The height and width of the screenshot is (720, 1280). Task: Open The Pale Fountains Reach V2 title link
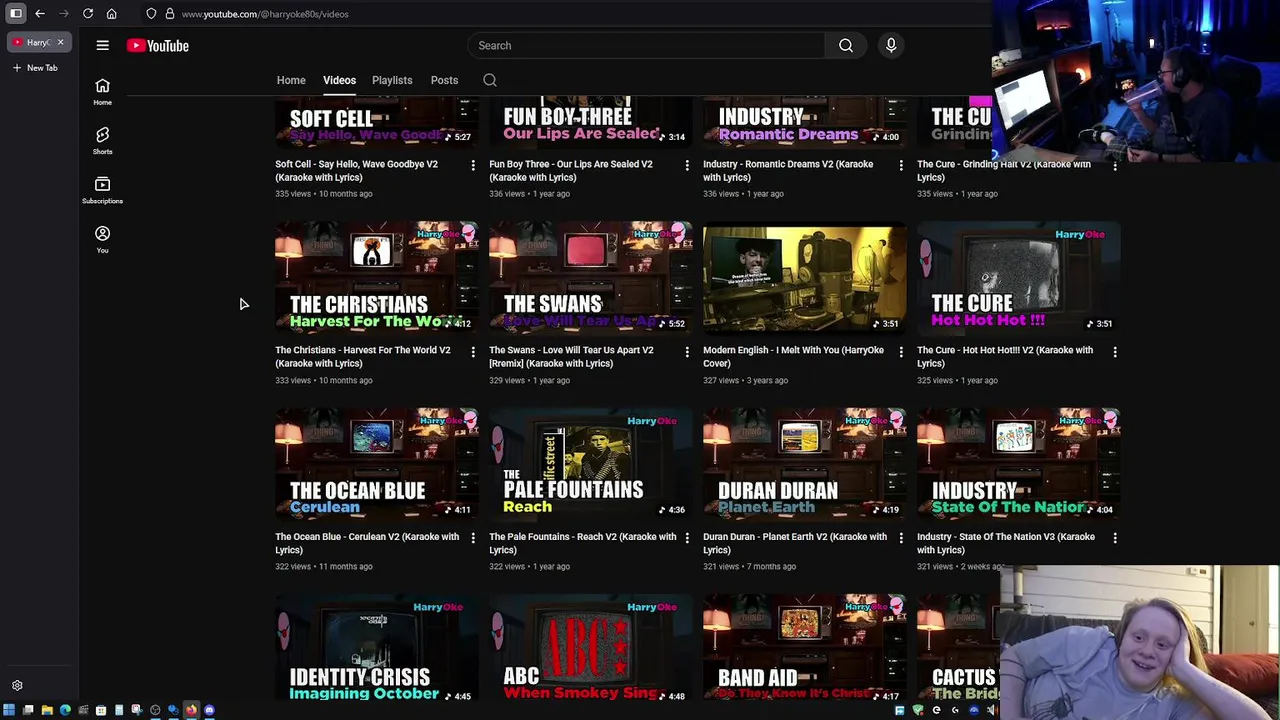(x=582, y=543)
